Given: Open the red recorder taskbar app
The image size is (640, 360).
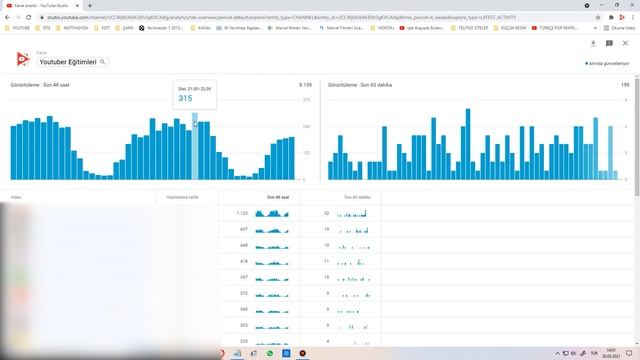Looking at the screenshot, I should click(x=302, y=353).
